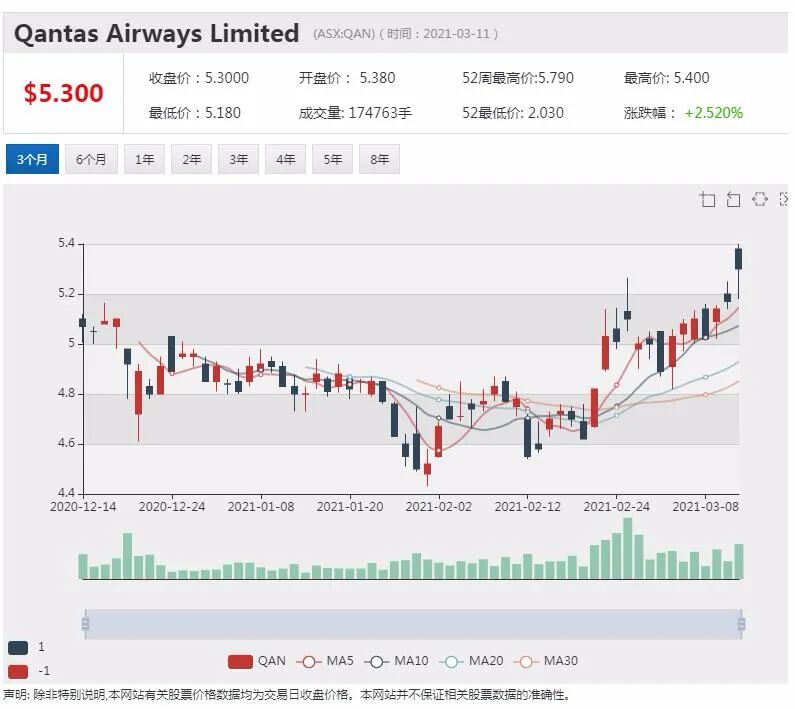
Task: Open the 3年 range view
Action: point(238,159)
